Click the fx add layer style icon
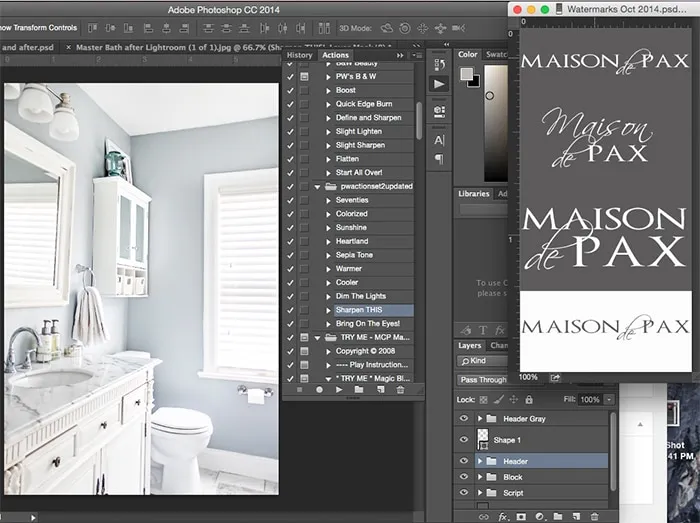 click(x=503, y=517)
